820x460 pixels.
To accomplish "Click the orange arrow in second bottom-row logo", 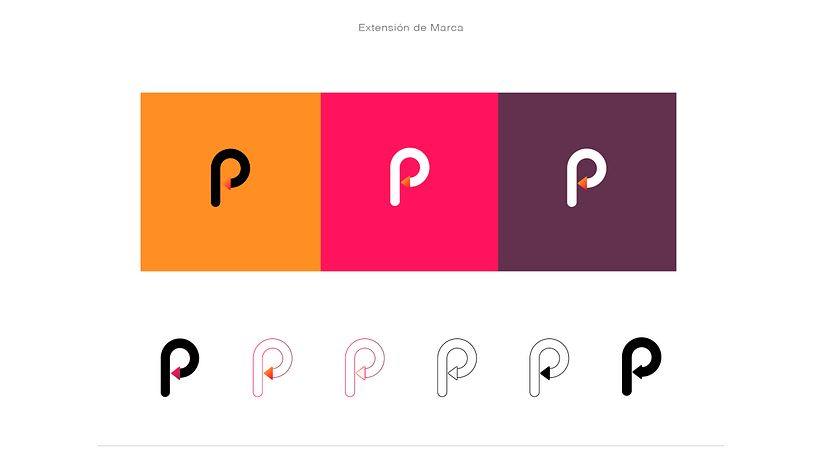I will (x=268, y=373).
